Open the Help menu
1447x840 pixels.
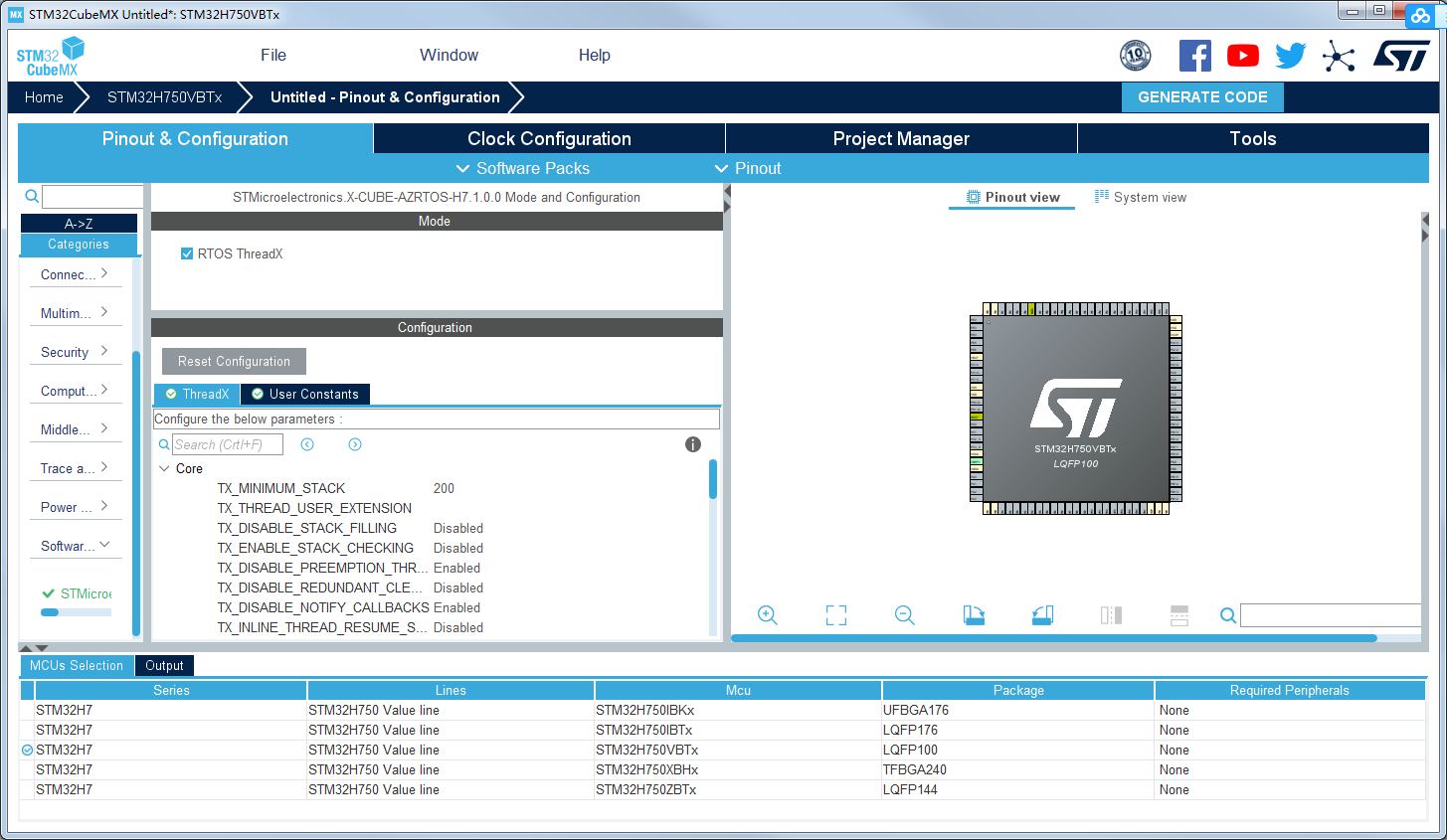point(595,56)
